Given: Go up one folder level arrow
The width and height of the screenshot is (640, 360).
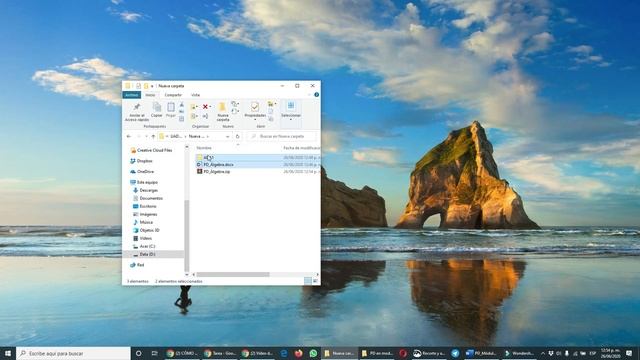Looking at the screenshot, I should (153, 136).
